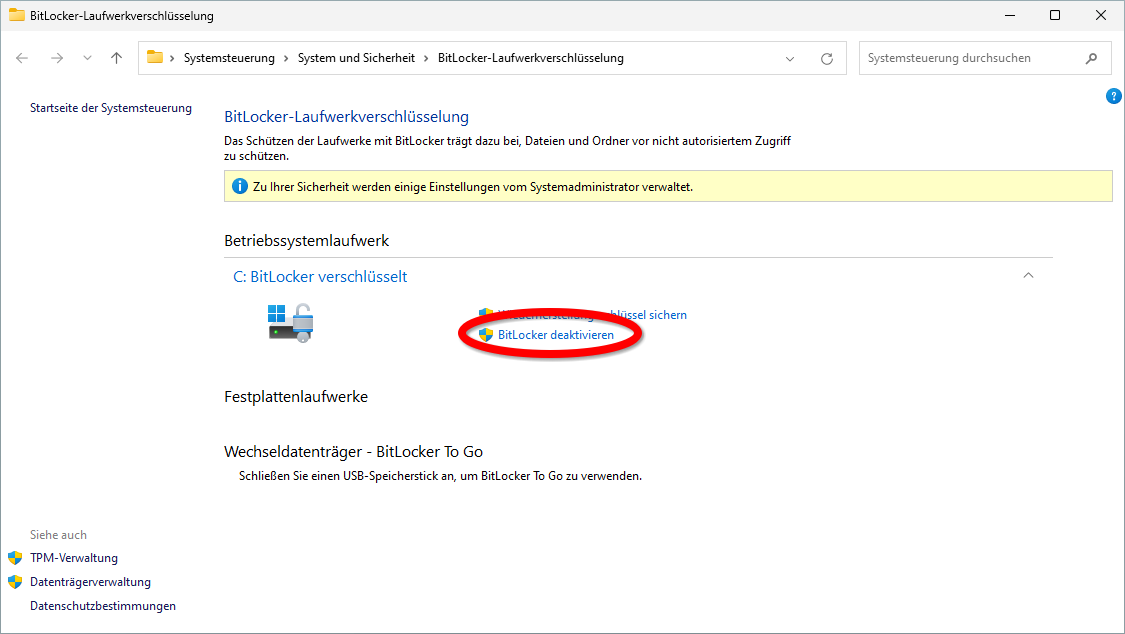Collapse the C: BitLocker verschlüsselt section

[1028, 275]
